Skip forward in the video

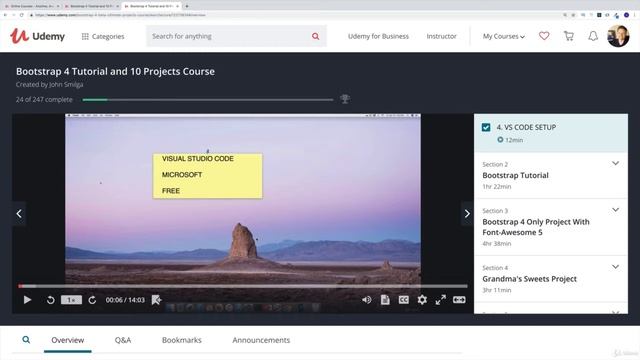pyautogui.click(x=92, y=300)
